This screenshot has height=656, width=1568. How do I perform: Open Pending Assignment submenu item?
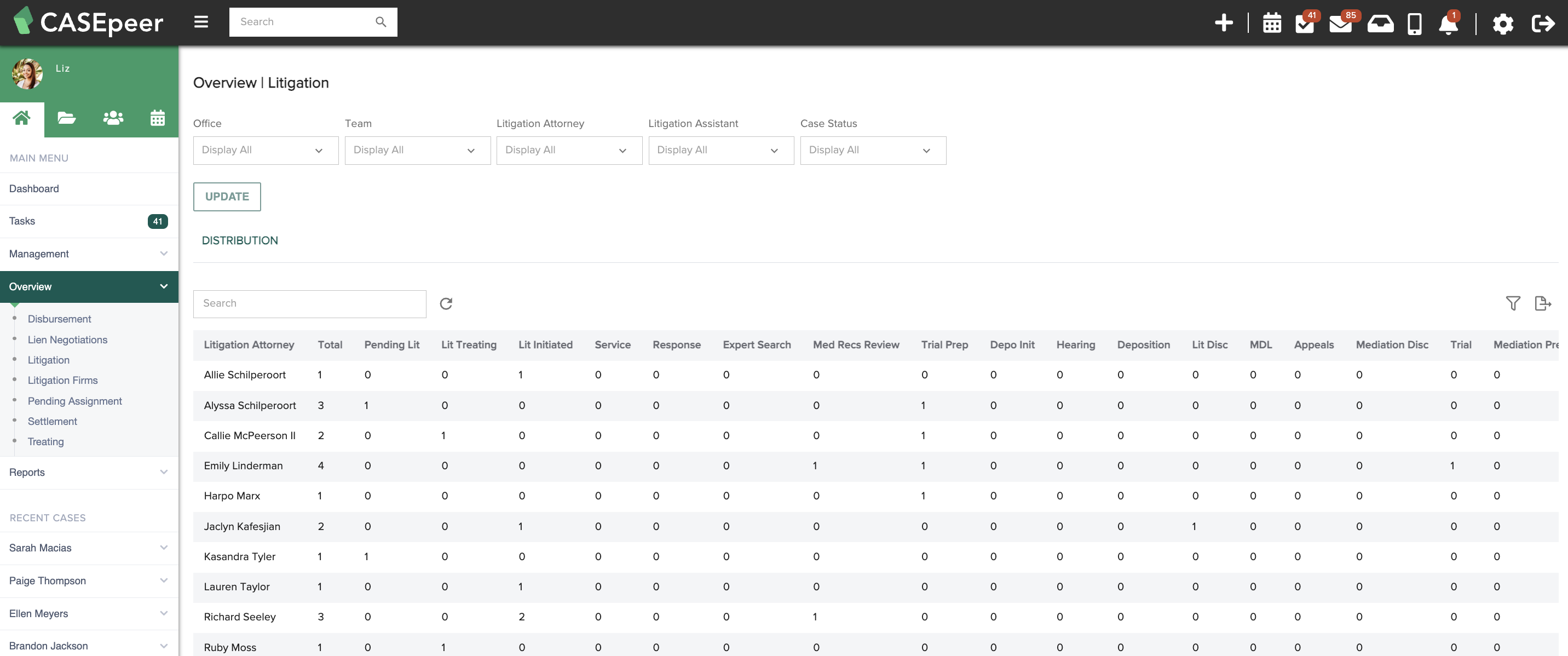[x=74, y=401]
